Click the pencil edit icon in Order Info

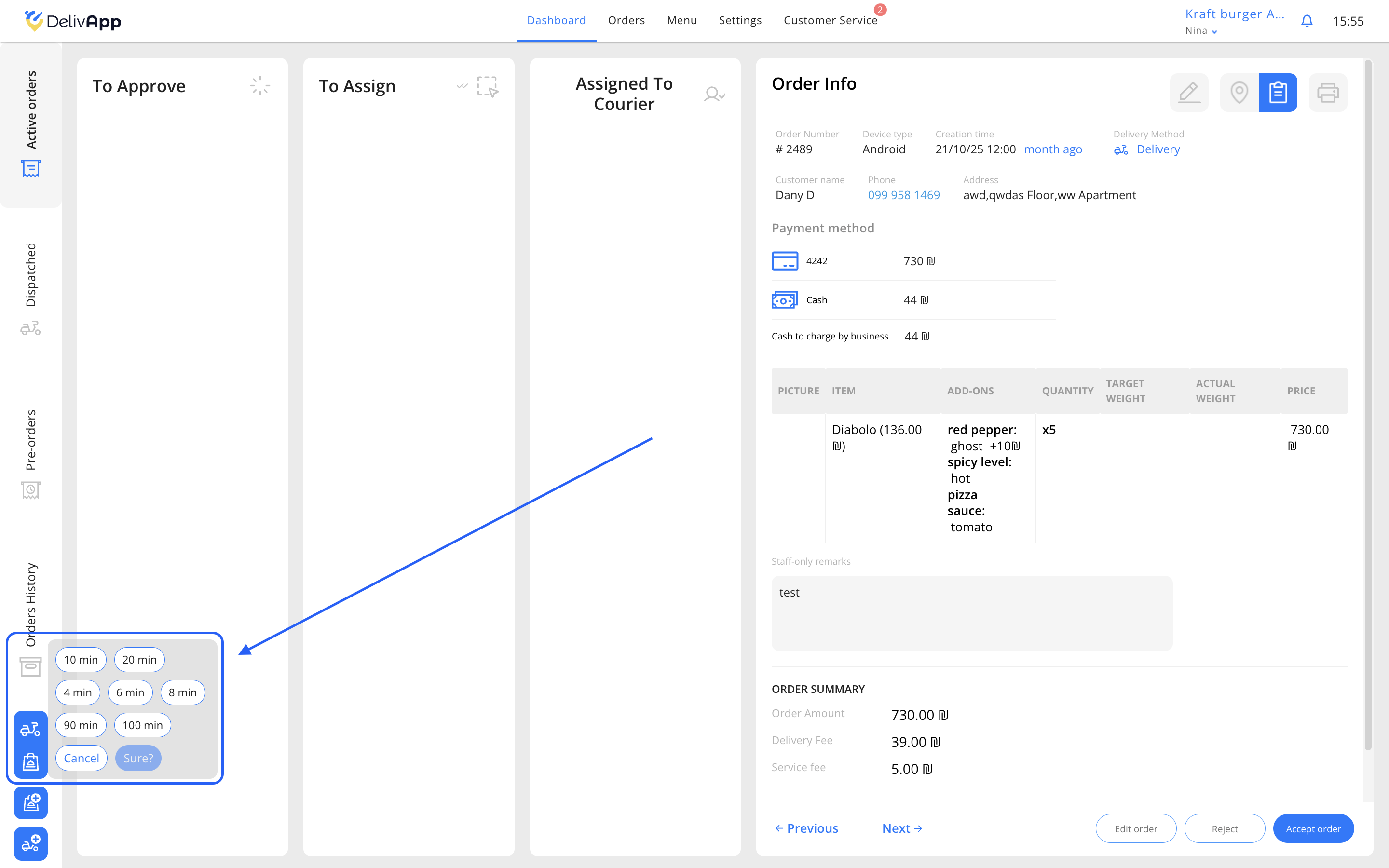[x=1189, y=93]
